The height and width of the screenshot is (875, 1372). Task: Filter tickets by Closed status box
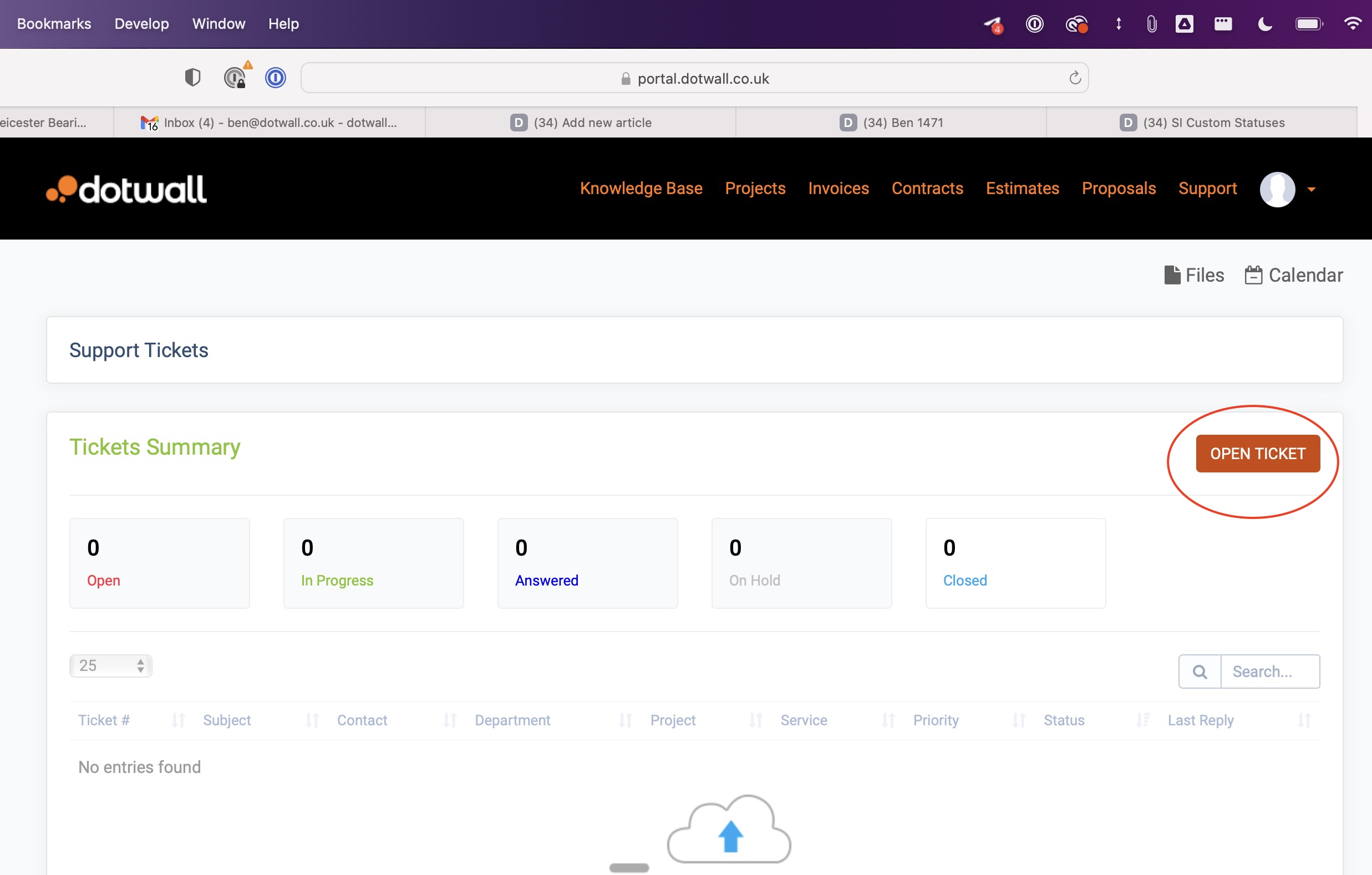click(1015, 563)
